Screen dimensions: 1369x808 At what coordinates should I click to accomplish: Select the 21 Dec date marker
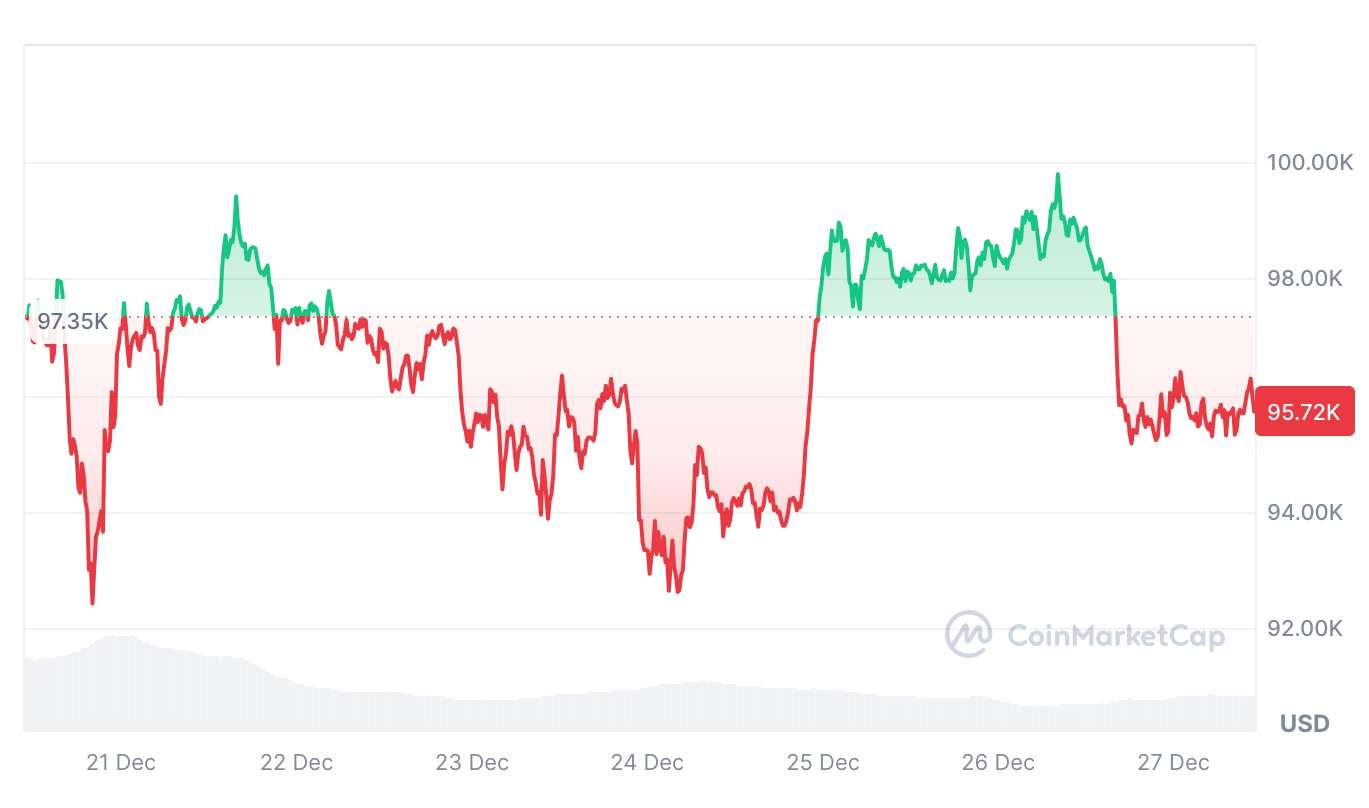click(x=121, y=763)
